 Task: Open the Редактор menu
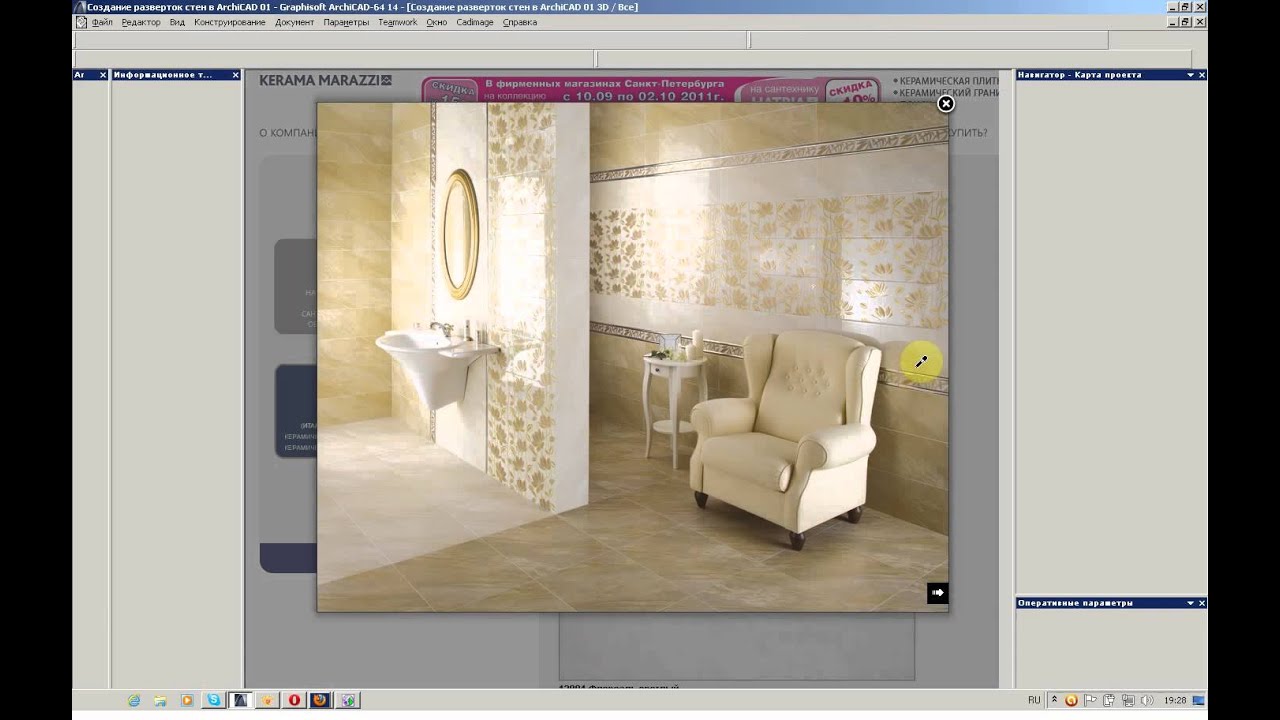click(x=141, y=22)
